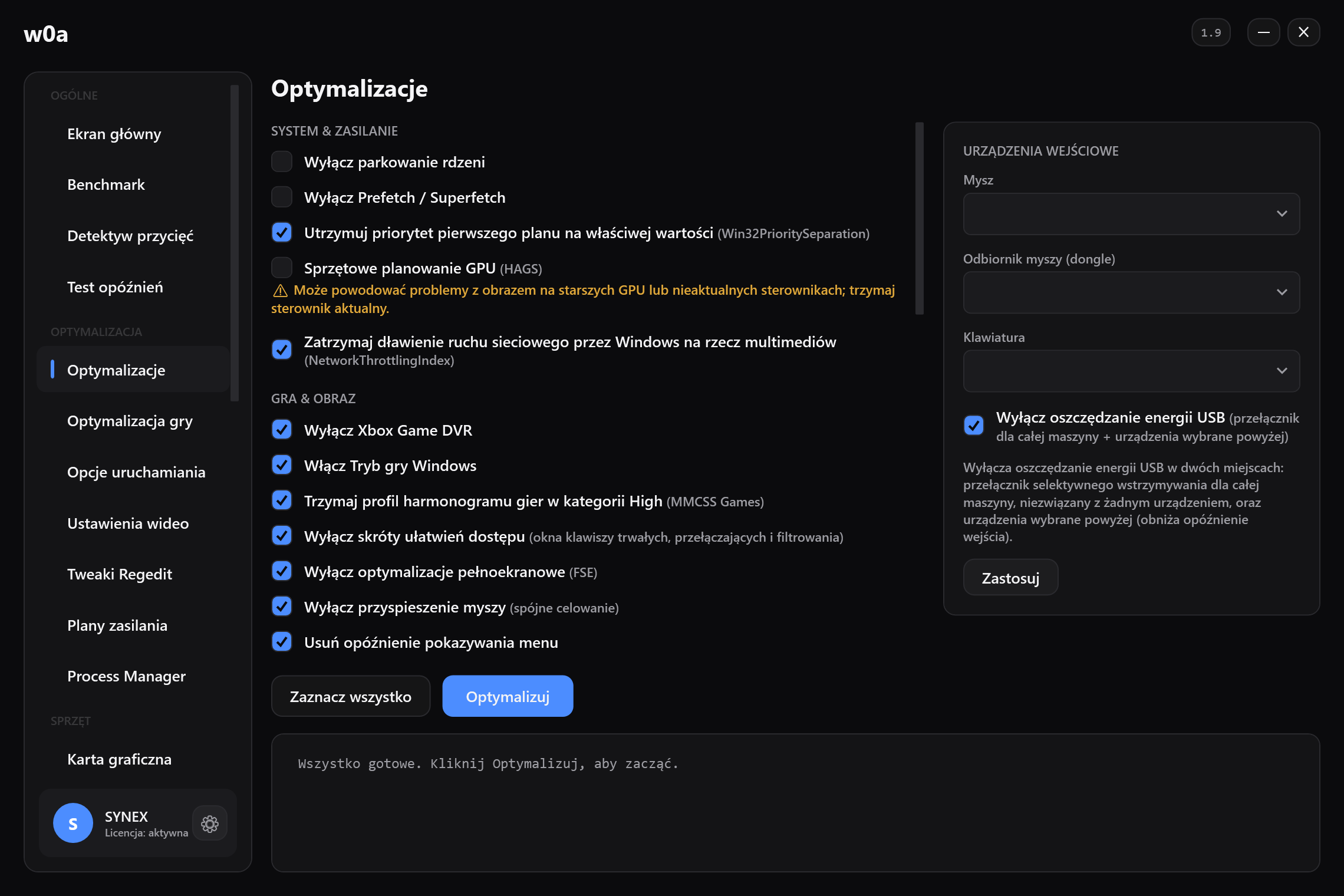
Task: Go to Ekran główny
Action: point(133,134)
